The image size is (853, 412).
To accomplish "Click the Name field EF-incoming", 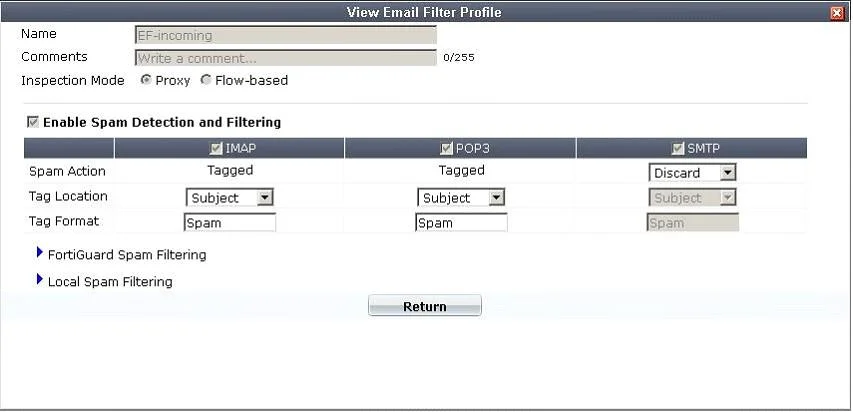I will (286, 35).
